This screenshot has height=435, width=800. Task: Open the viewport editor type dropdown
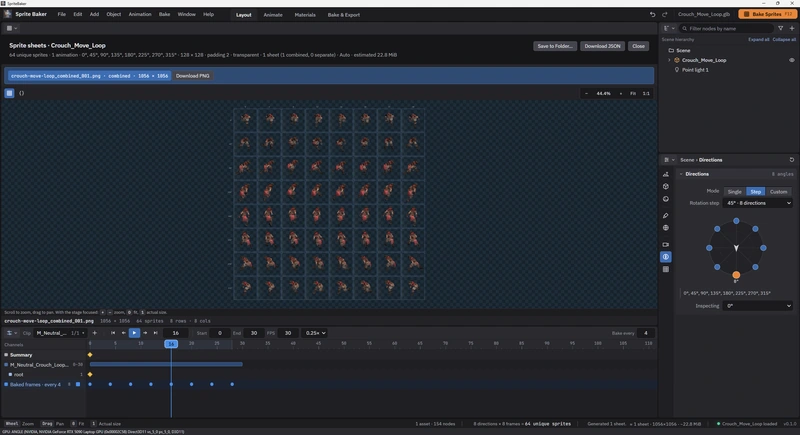point(11,28)
